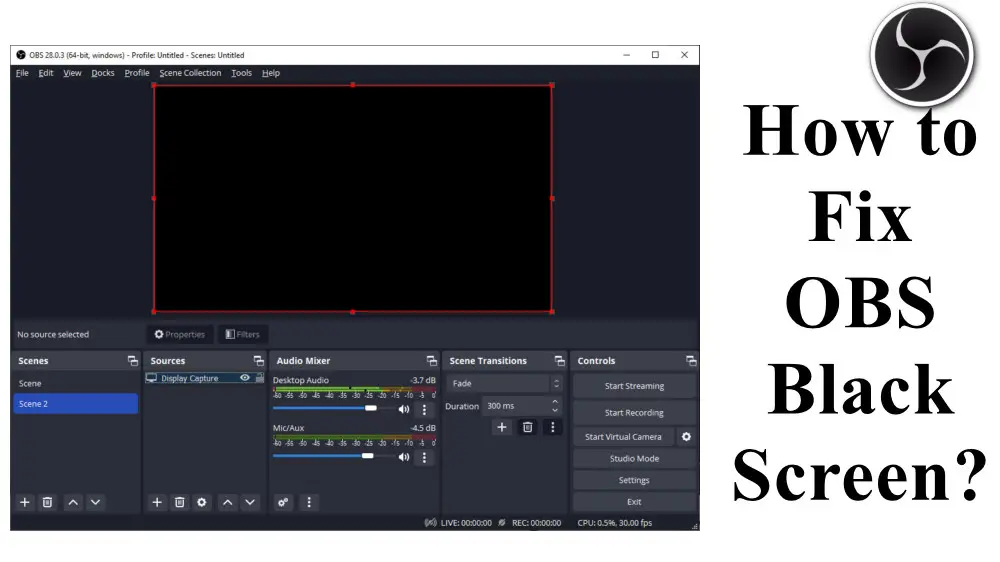Open the Docks menu
This screenshot has width=1000, height=562.
(103, 73)
